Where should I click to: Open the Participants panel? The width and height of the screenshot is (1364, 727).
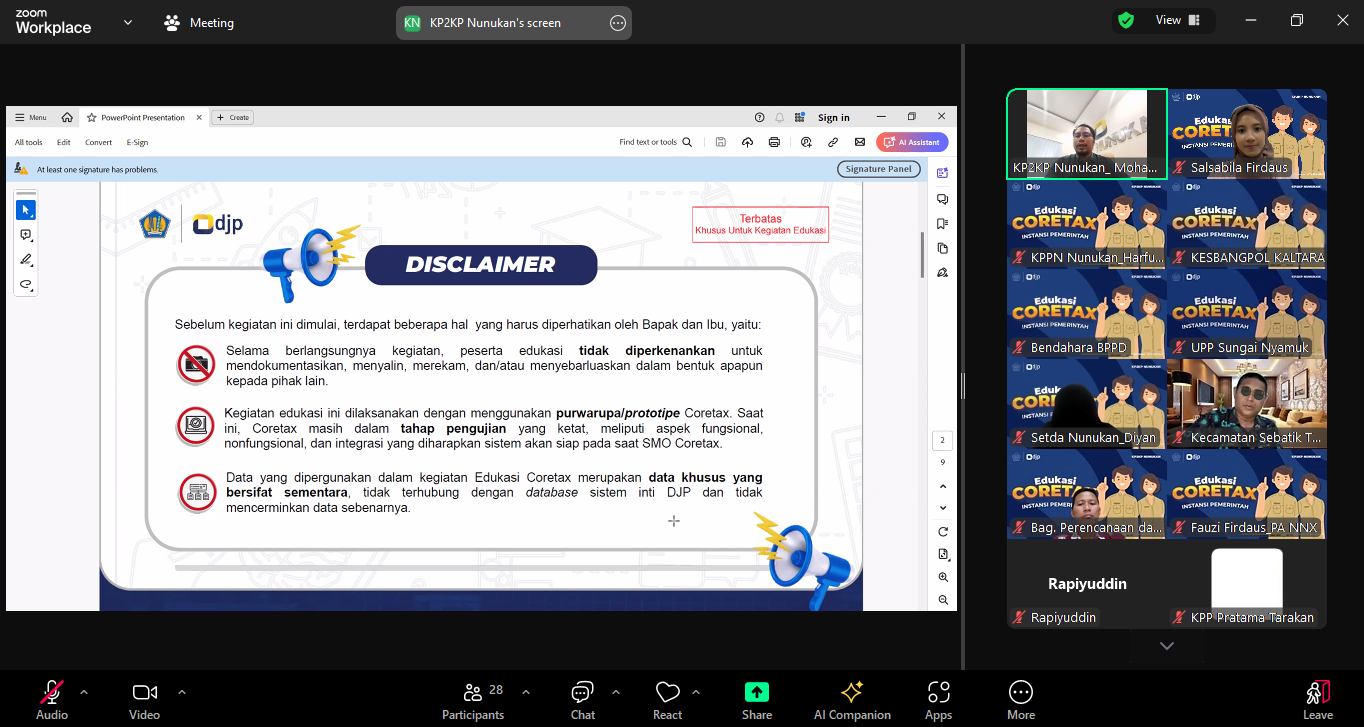473,698
